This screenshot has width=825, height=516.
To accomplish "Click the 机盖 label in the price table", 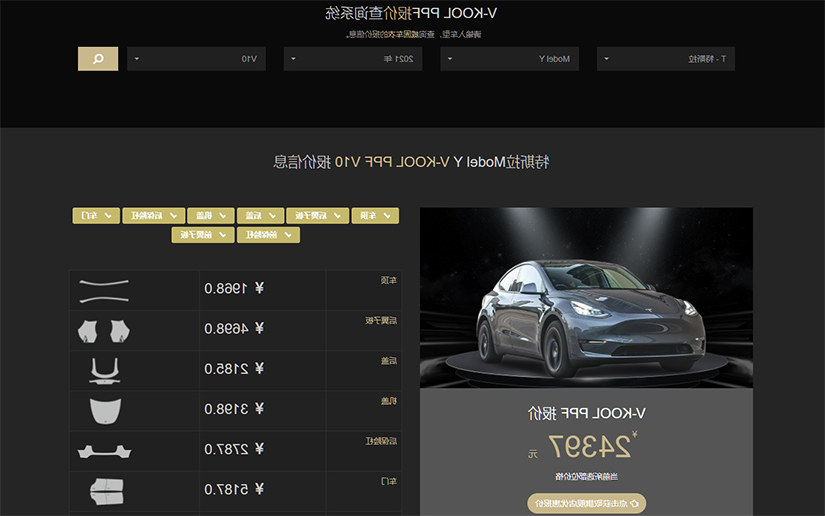I will click(389, 401).
